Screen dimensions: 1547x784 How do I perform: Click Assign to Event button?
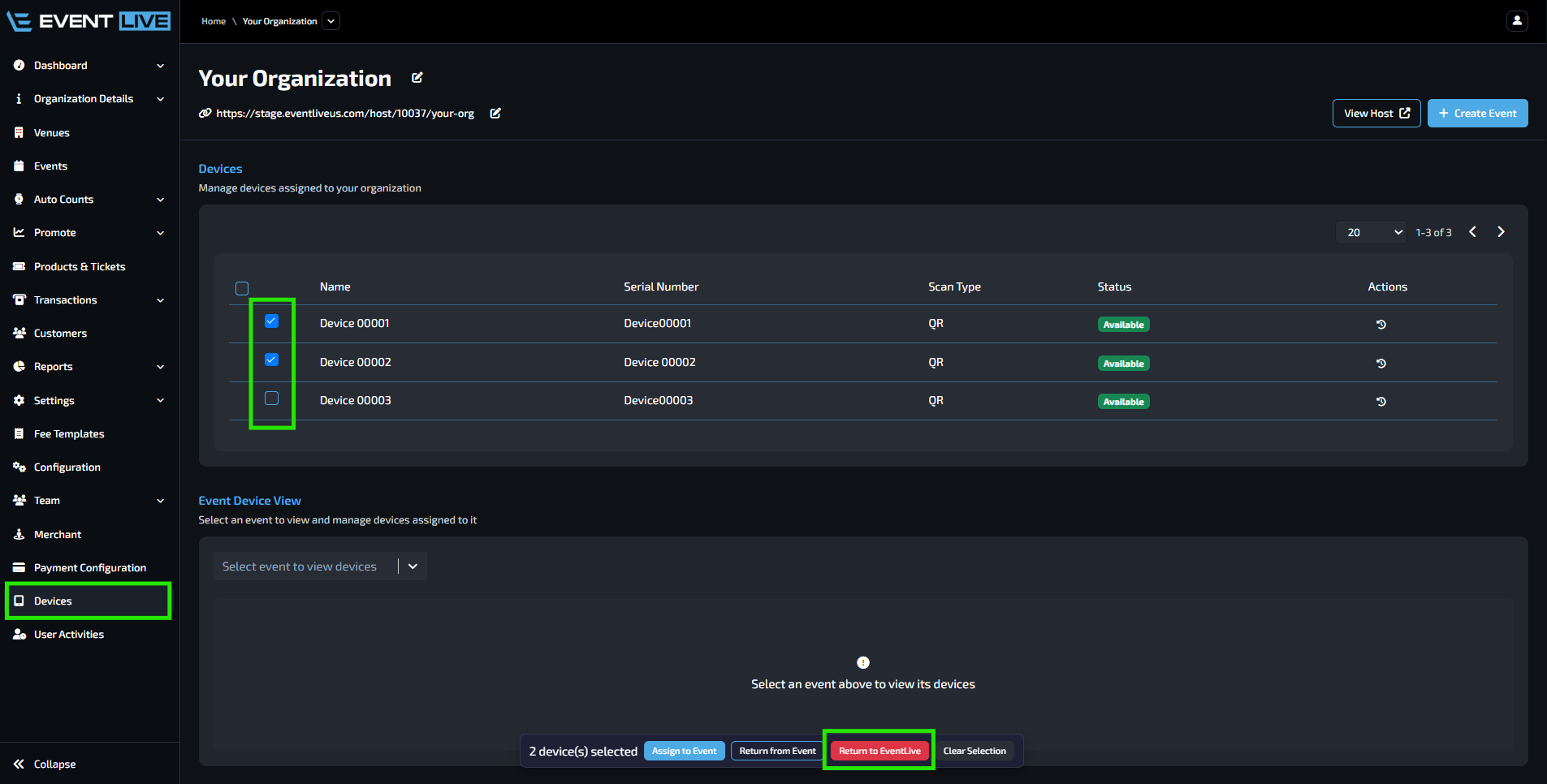click(685, 751)
